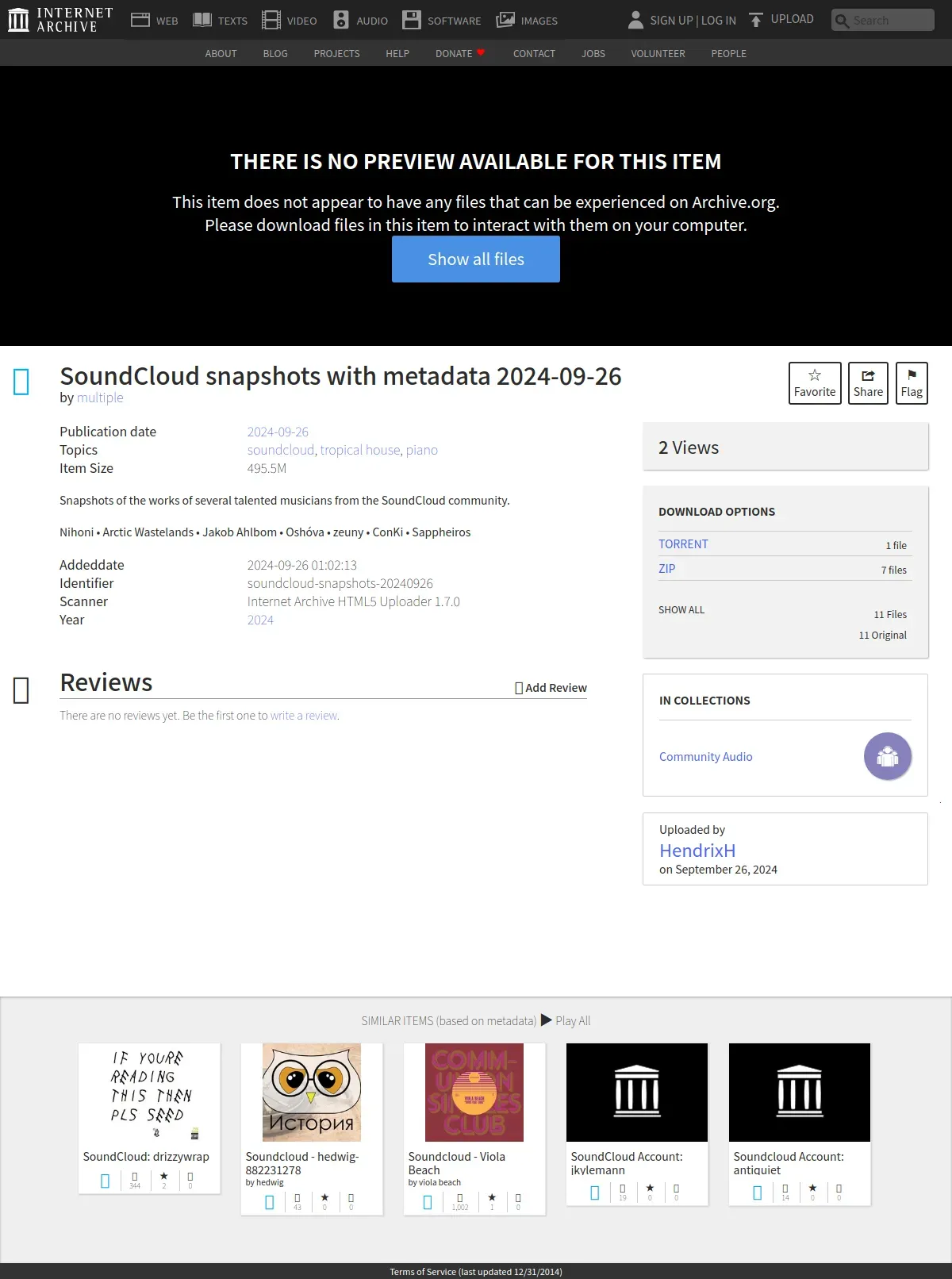Click the Reviews section icon

21,690
